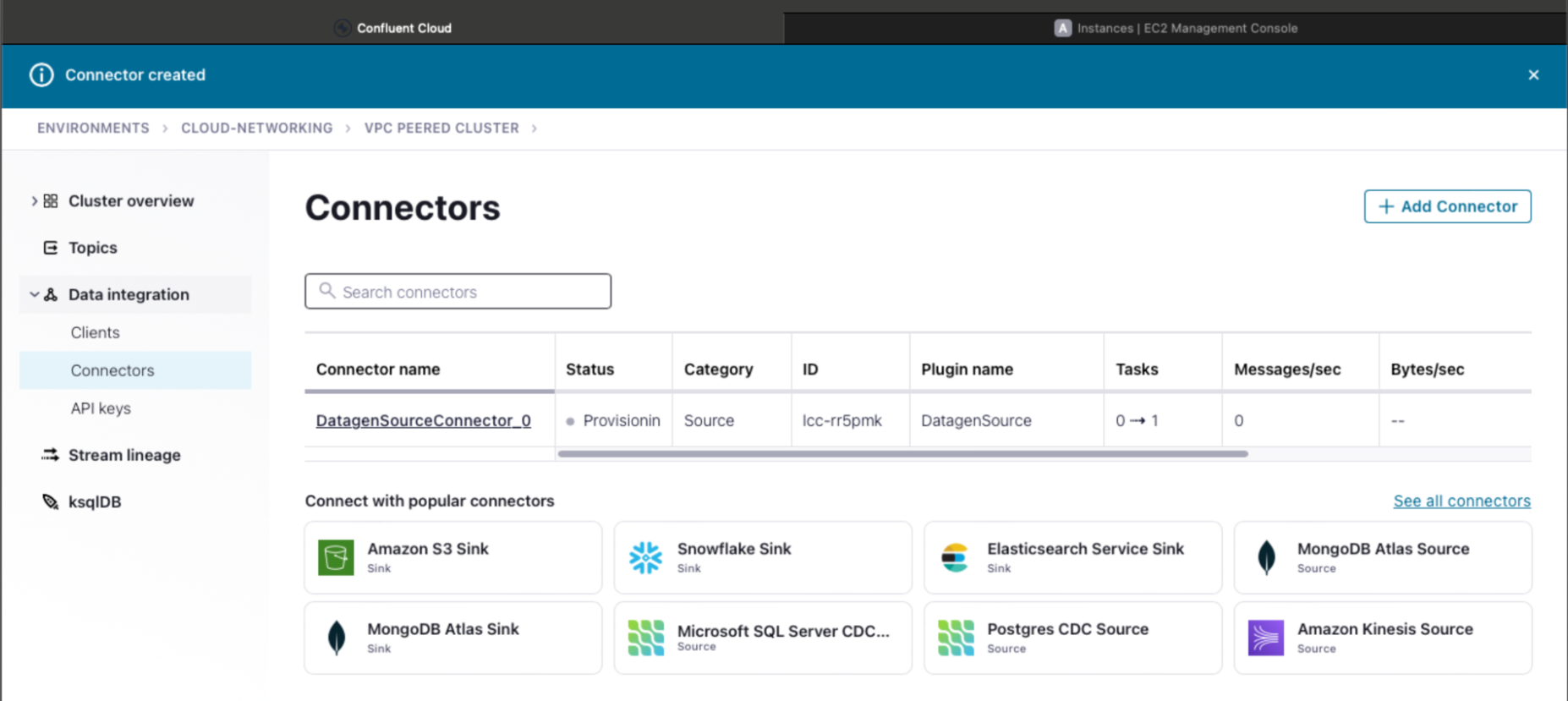Expand the Cluster overview chevron
1568x701 pixels.
click(x=34, y=201)
